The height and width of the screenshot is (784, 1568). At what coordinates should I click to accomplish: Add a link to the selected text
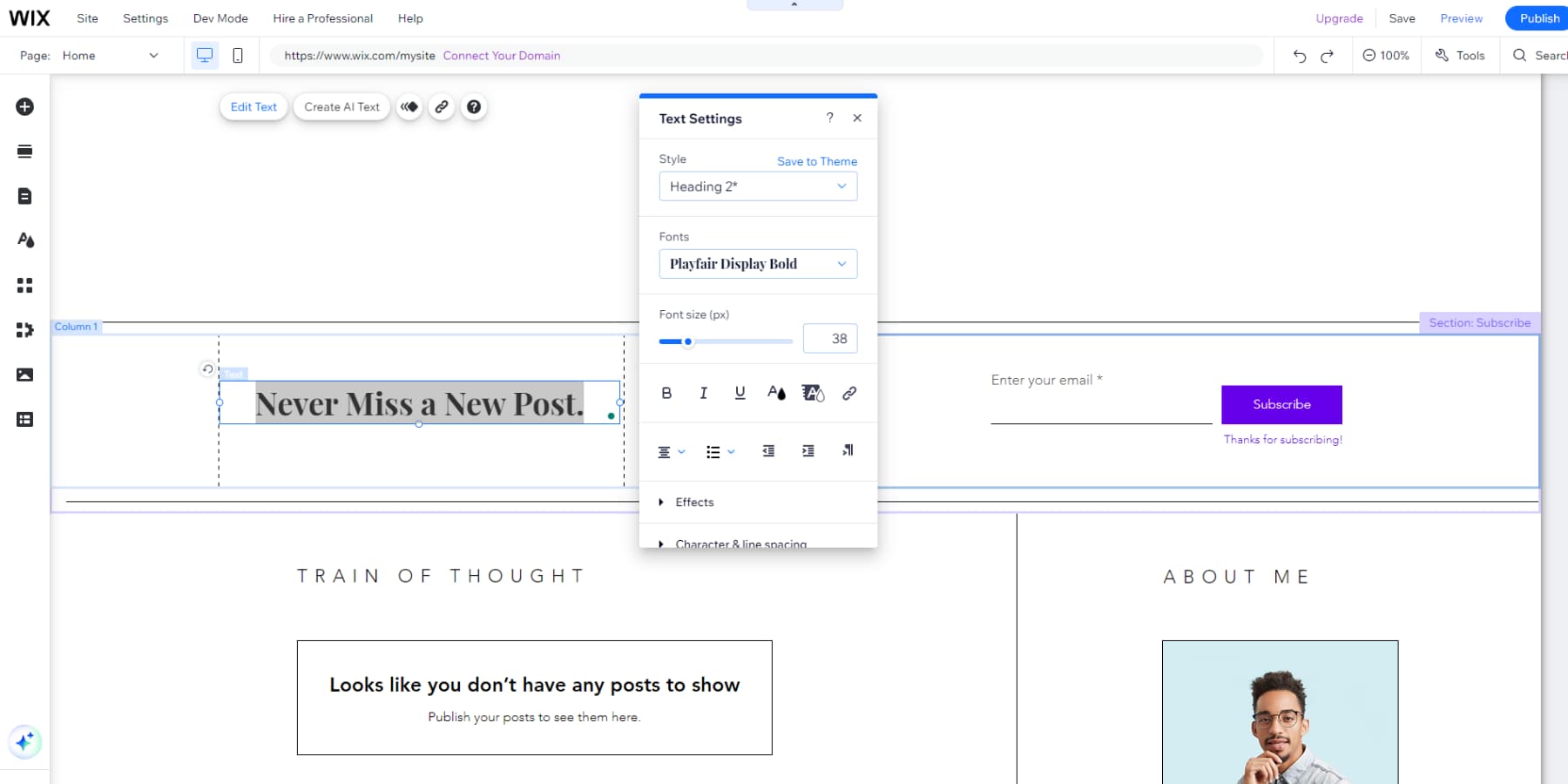tap(848, 393)
